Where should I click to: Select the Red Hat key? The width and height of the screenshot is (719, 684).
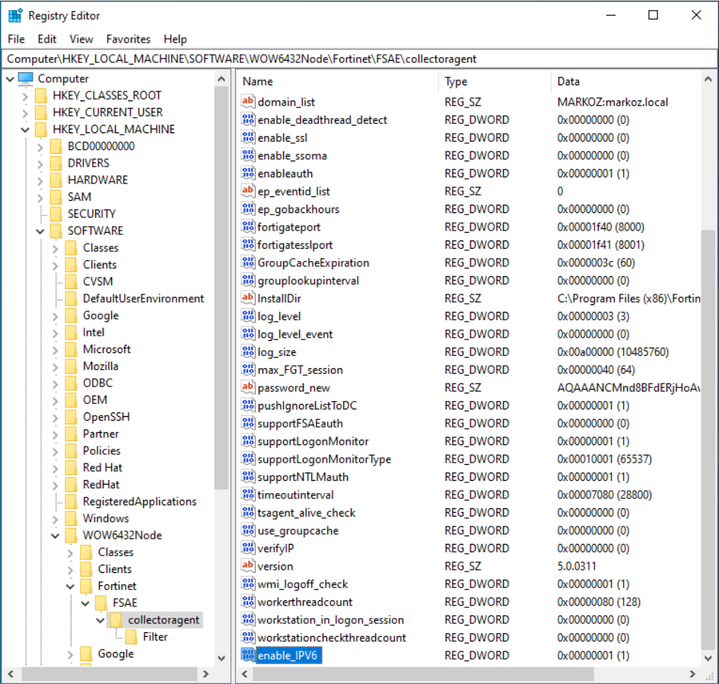coord(102,468)
